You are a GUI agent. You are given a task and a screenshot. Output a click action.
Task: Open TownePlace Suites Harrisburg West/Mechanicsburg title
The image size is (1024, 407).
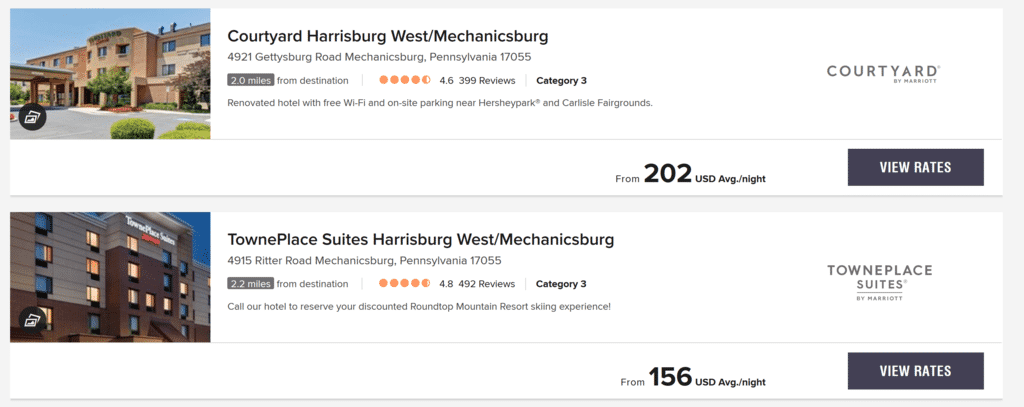420,240
